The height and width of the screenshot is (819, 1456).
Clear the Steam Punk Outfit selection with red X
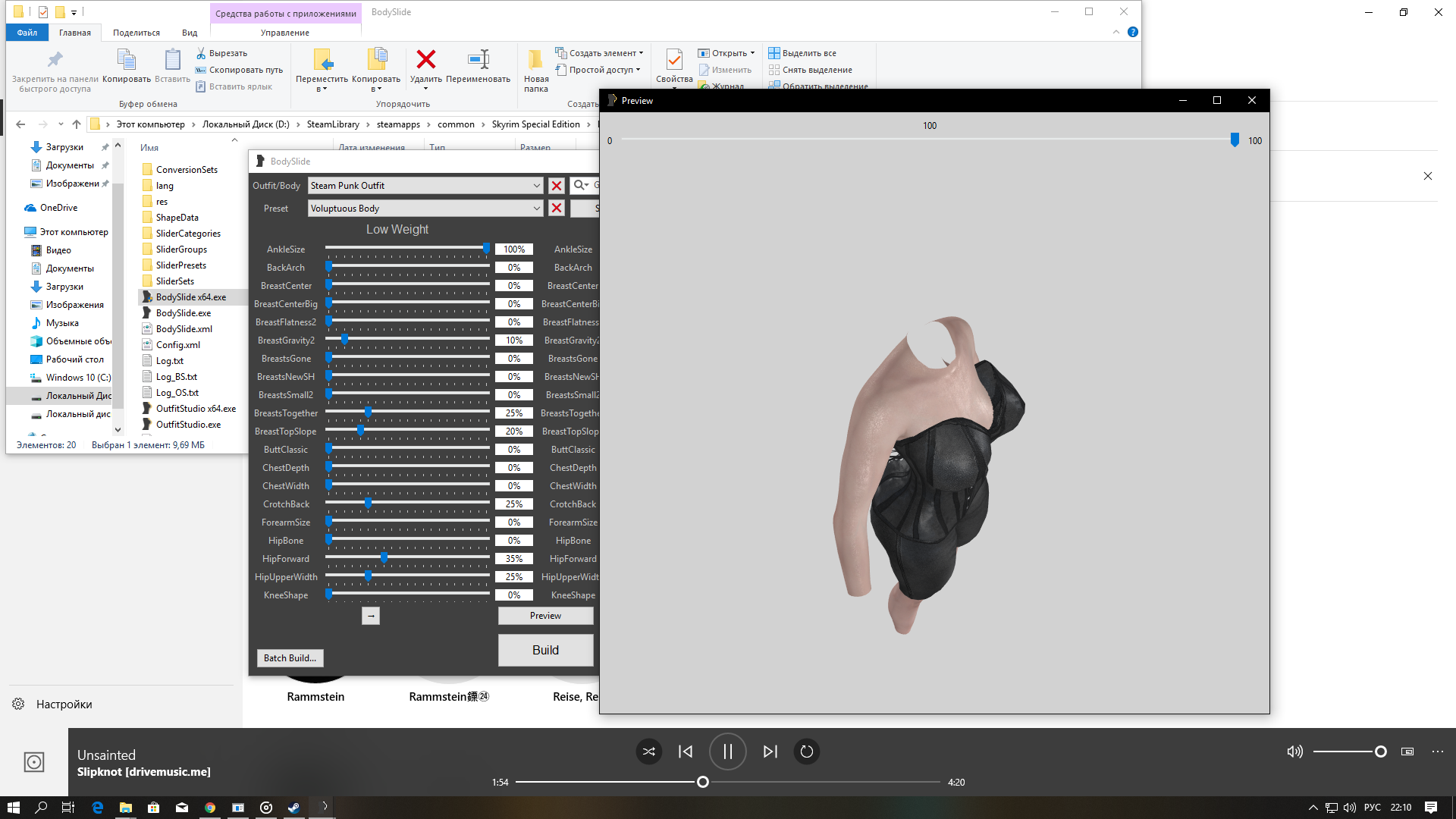pos(557,186)
